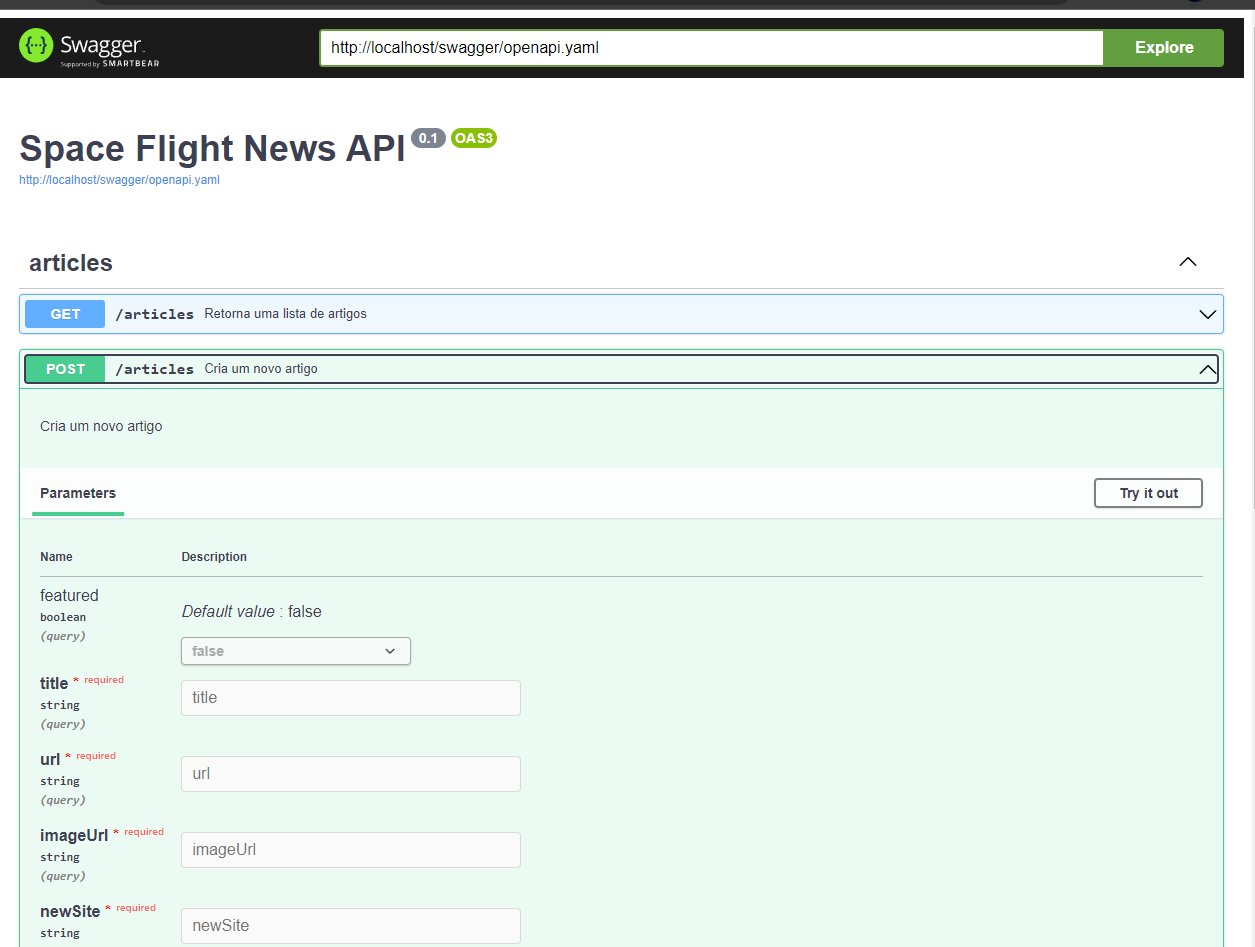Click the newSite parameter label
This screenshot has width=1255, height=947.
(x=70, y=911)
